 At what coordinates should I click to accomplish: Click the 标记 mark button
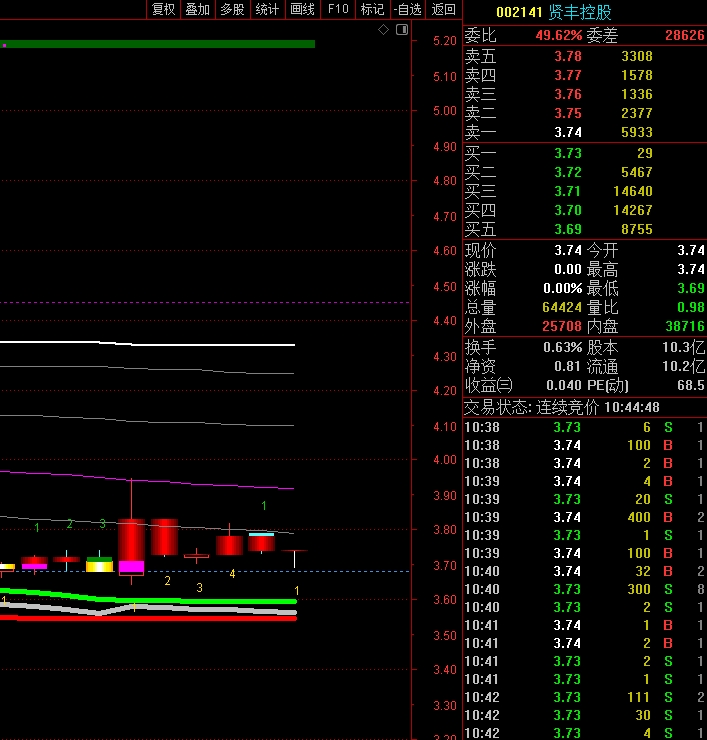(372, 9)
